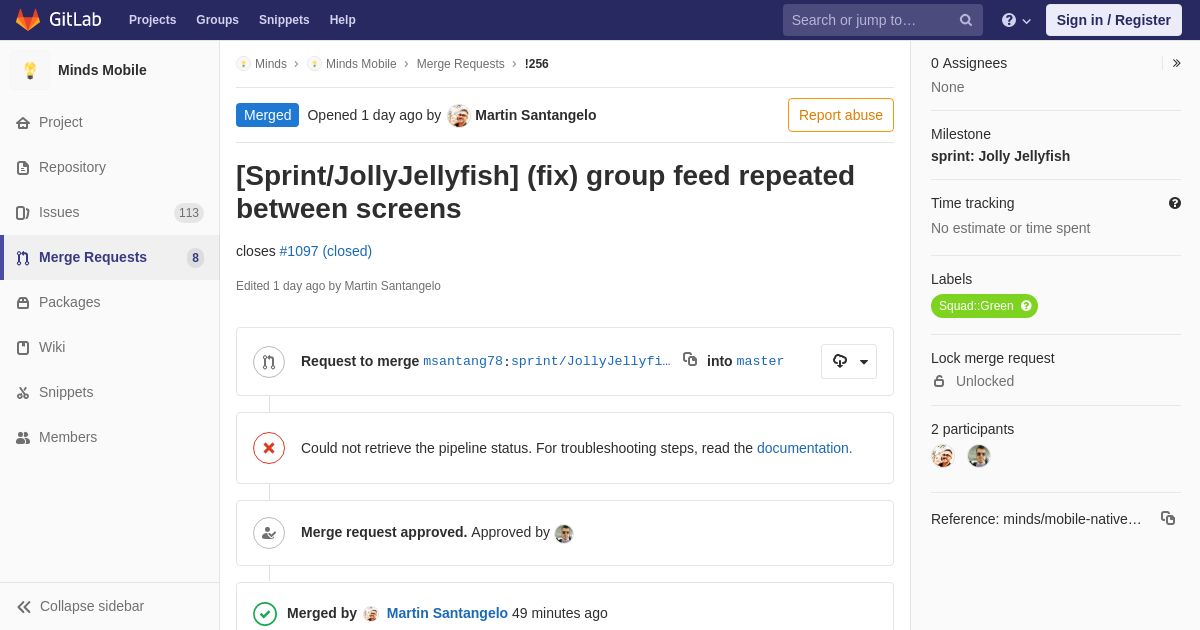This screenshot has height=630, width=1200.
Task: Open the Groups menu in navbar
Action: pyautogui.click(x=217, y=20)
